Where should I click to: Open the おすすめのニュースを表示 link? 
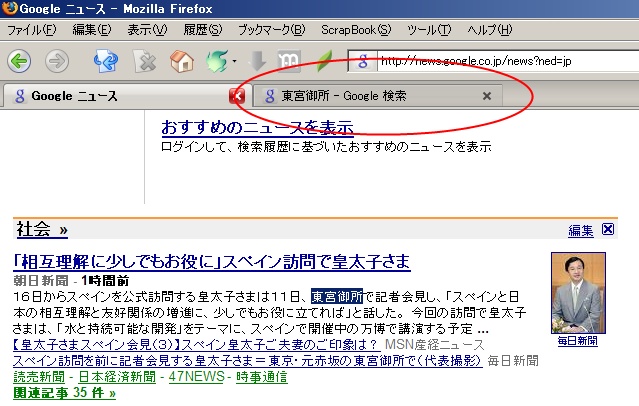pyautogui.click(x=257, y=127)
